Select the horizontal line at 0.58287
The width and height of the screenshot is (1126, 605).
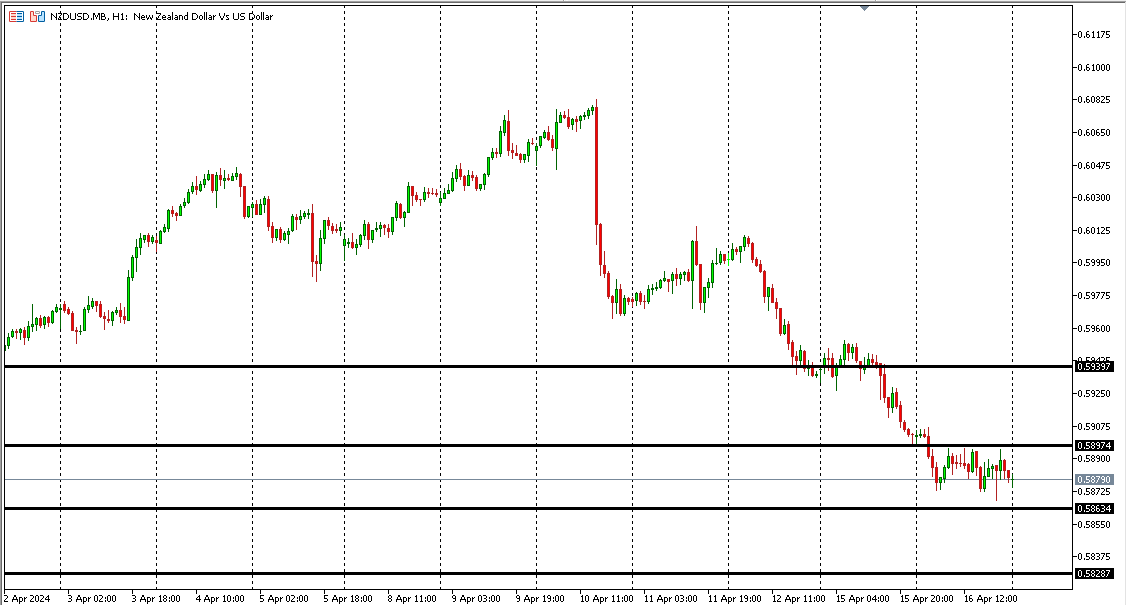pyautogui.click(x=539, y=573)
